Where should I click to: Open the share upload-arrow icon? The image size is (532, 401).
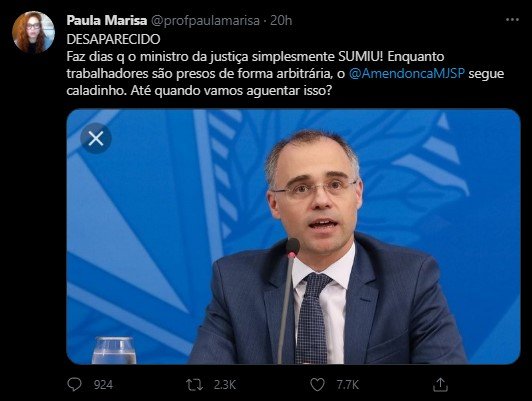pyautogui.click(x=440, y=385)
